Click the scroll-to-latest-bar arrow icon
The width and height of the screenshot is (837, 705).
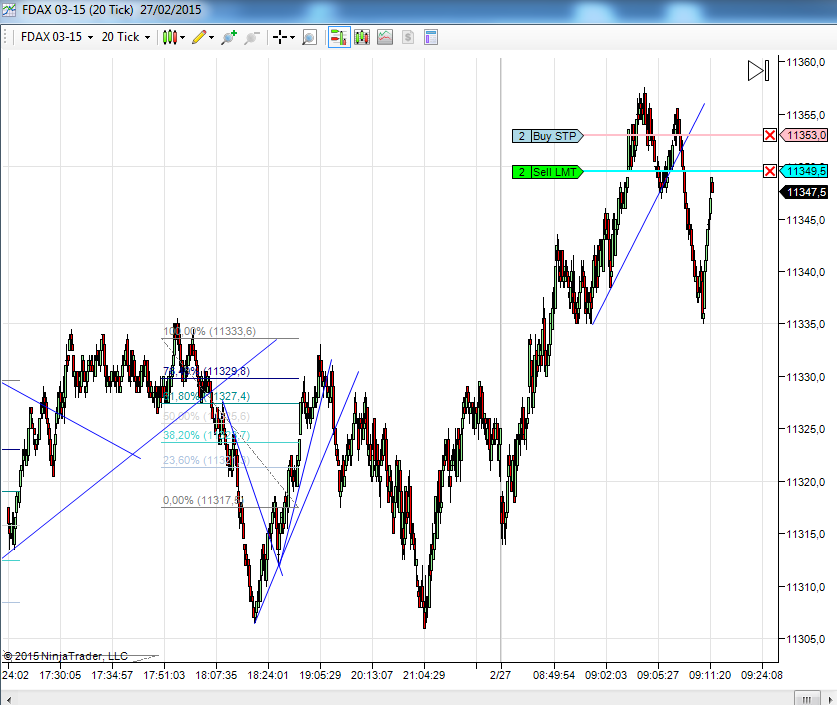point(758,70)
